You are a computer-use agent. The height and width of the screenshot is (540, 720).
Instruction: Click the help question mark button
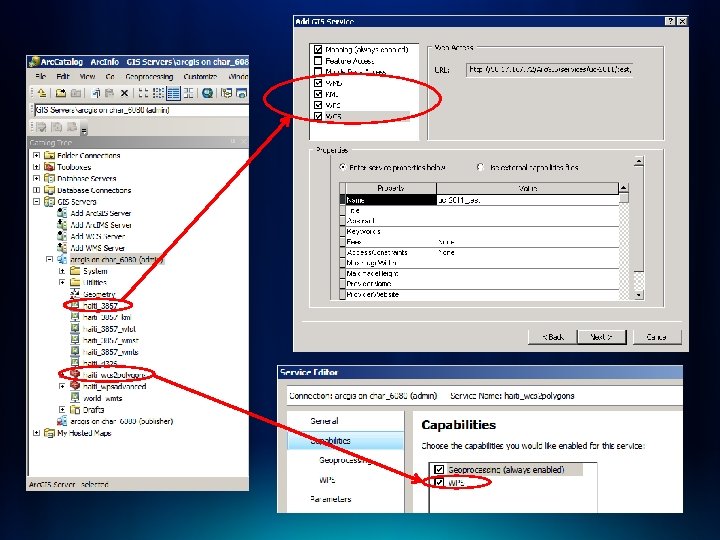tap(670, 21)
